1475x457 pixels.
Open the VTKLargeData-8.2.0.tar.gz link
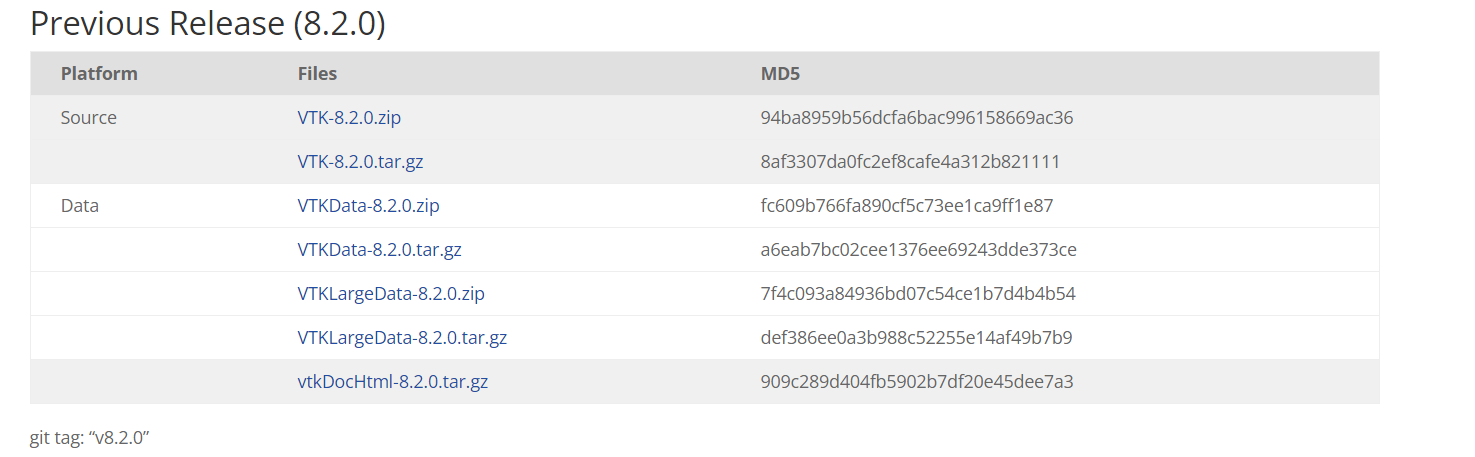(402, 338)
